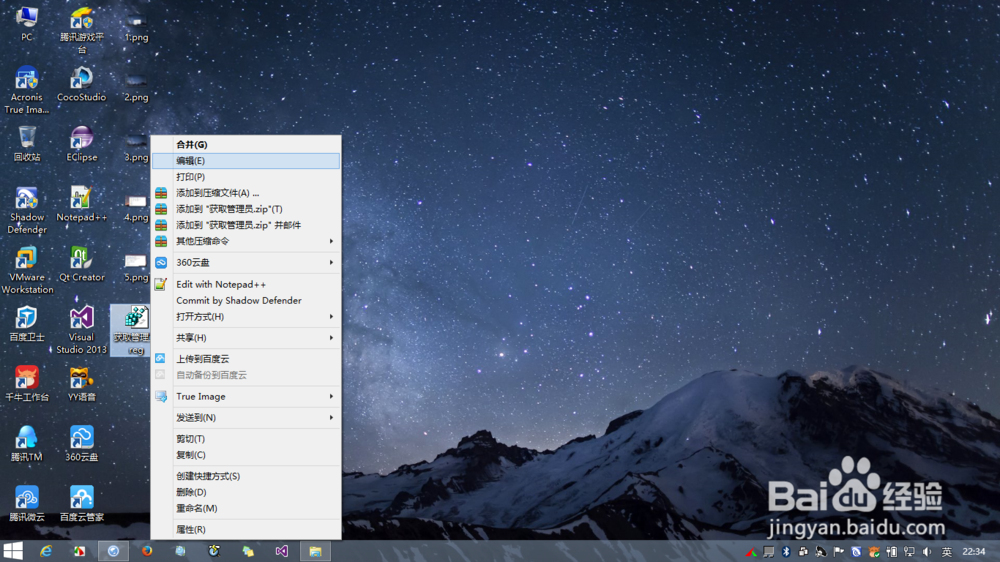Select 上传到百度云 menu entry

(246, 359)
